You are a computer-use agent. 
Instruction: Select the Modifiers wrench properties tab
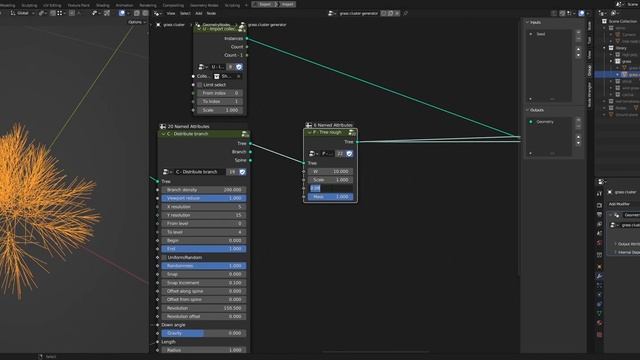(x=599, y=276)
